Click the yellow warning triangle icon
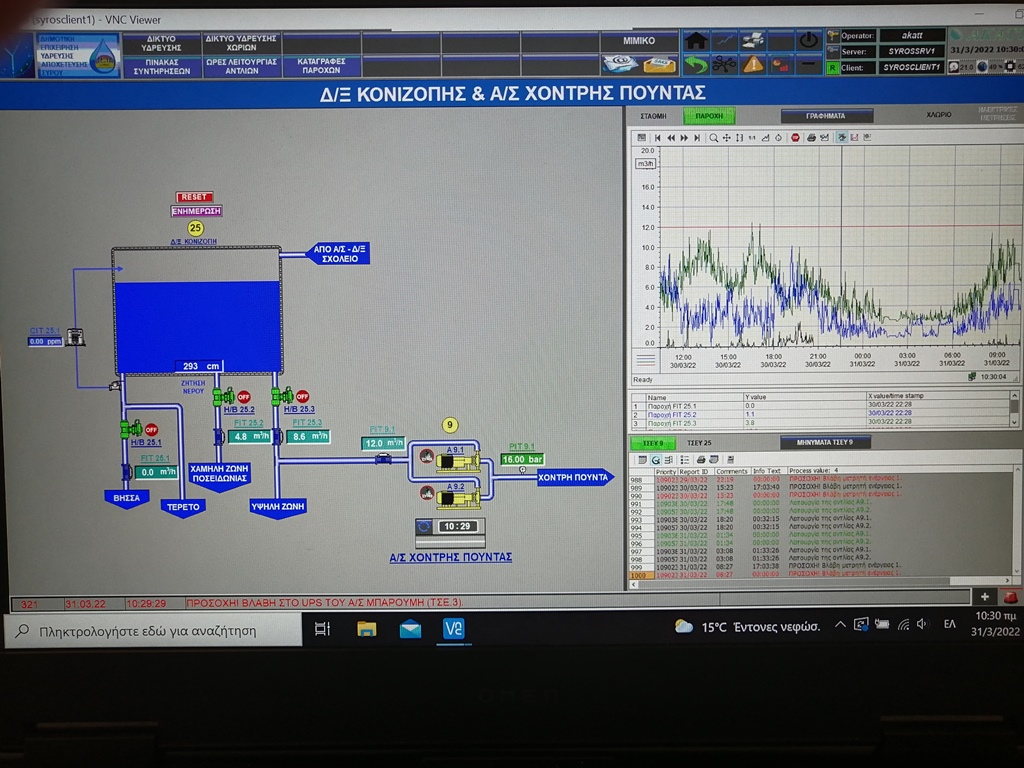This screenshot has height=768, width=1024. [752, 65]
